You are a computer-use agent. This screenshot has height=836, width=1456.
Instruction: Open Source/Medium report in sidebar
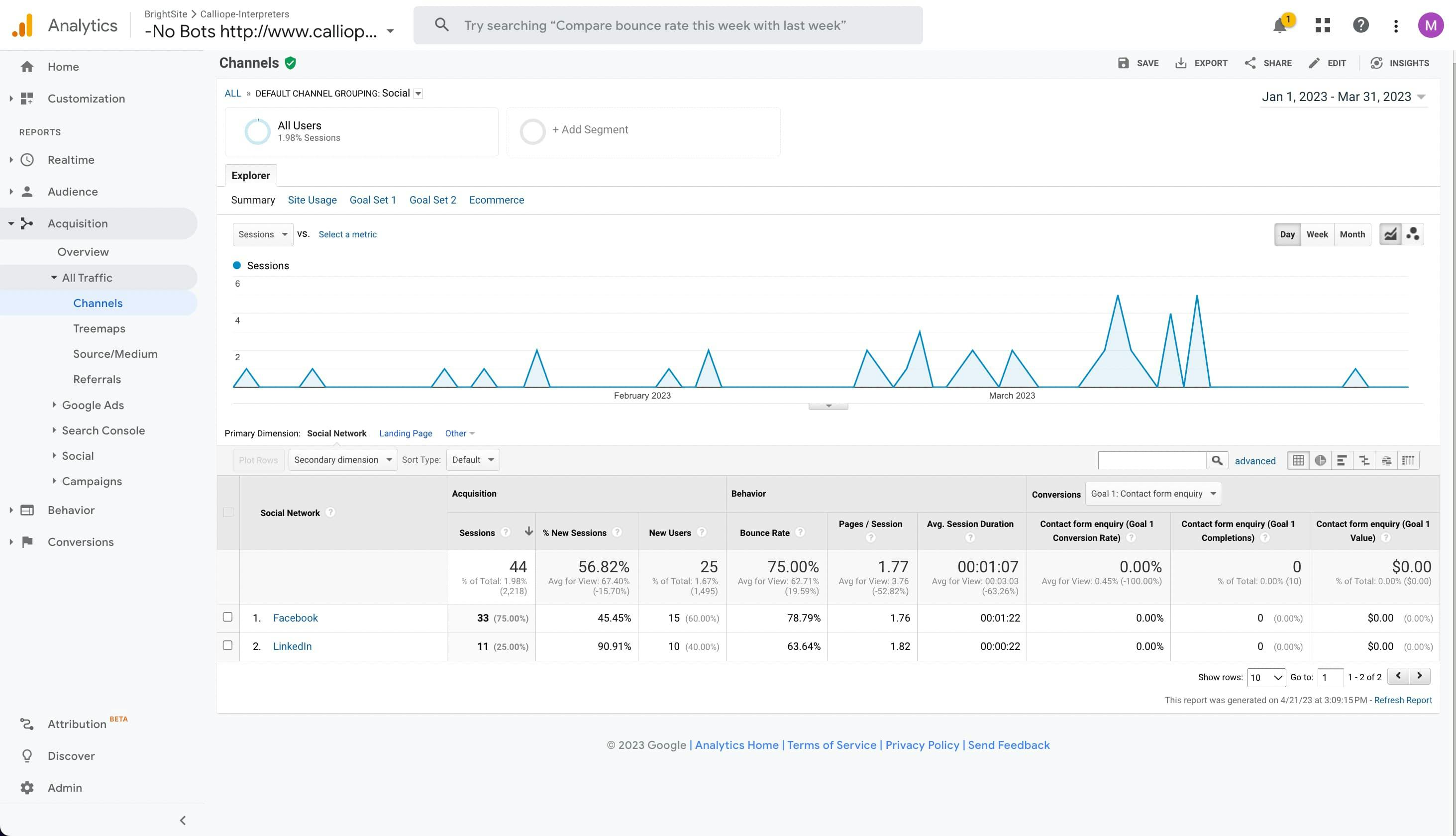coord(115,354)
